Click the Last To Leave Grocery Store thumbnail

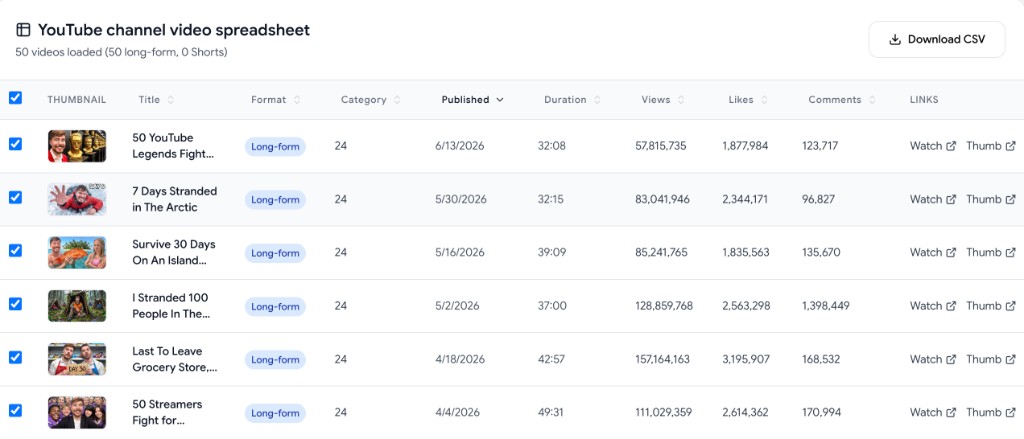(76, 359)
